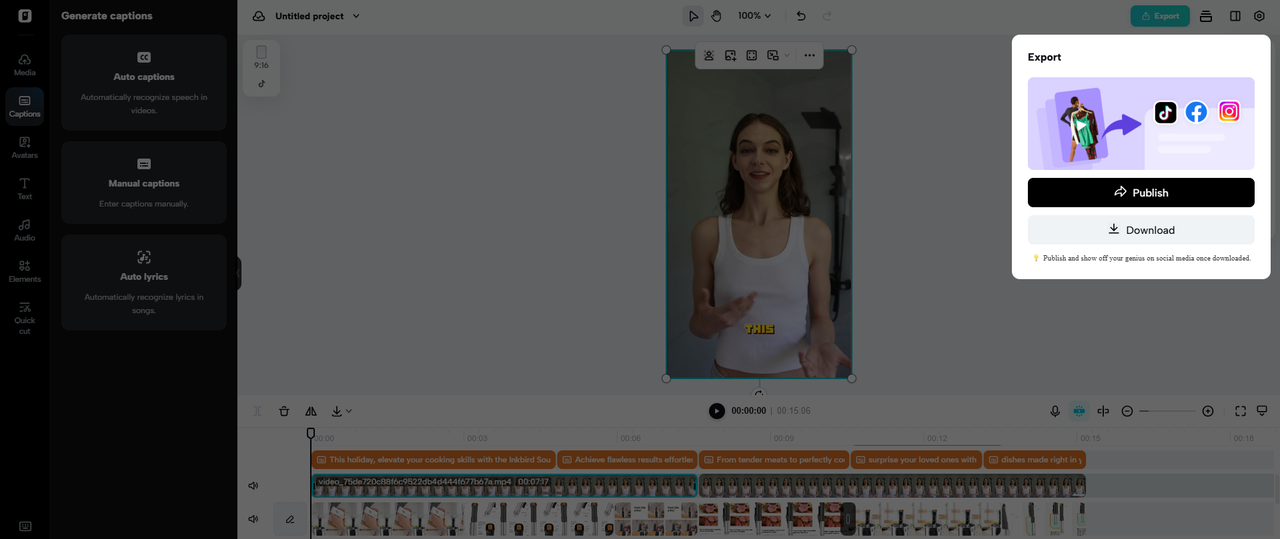The width and height of the screenshot is (1280, 539).
Task: Click the Instagram logo in Export banner
Action: coord(1229,112)
